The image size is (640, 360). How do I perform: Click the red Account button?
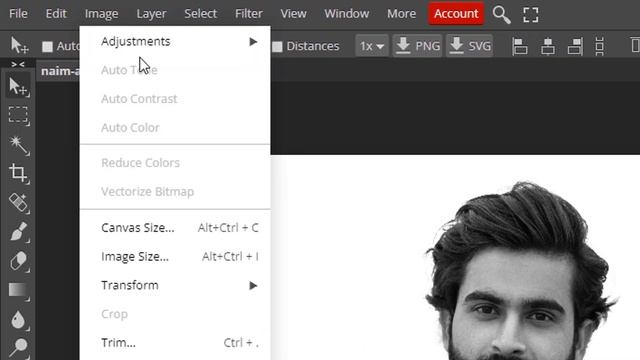click(456, 13)
